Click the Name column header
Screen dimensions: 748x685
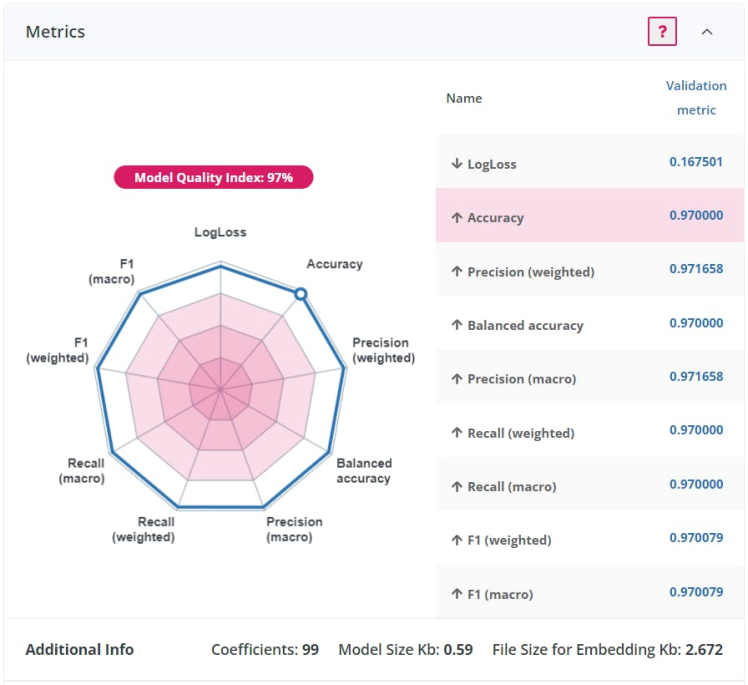(464, 98)
